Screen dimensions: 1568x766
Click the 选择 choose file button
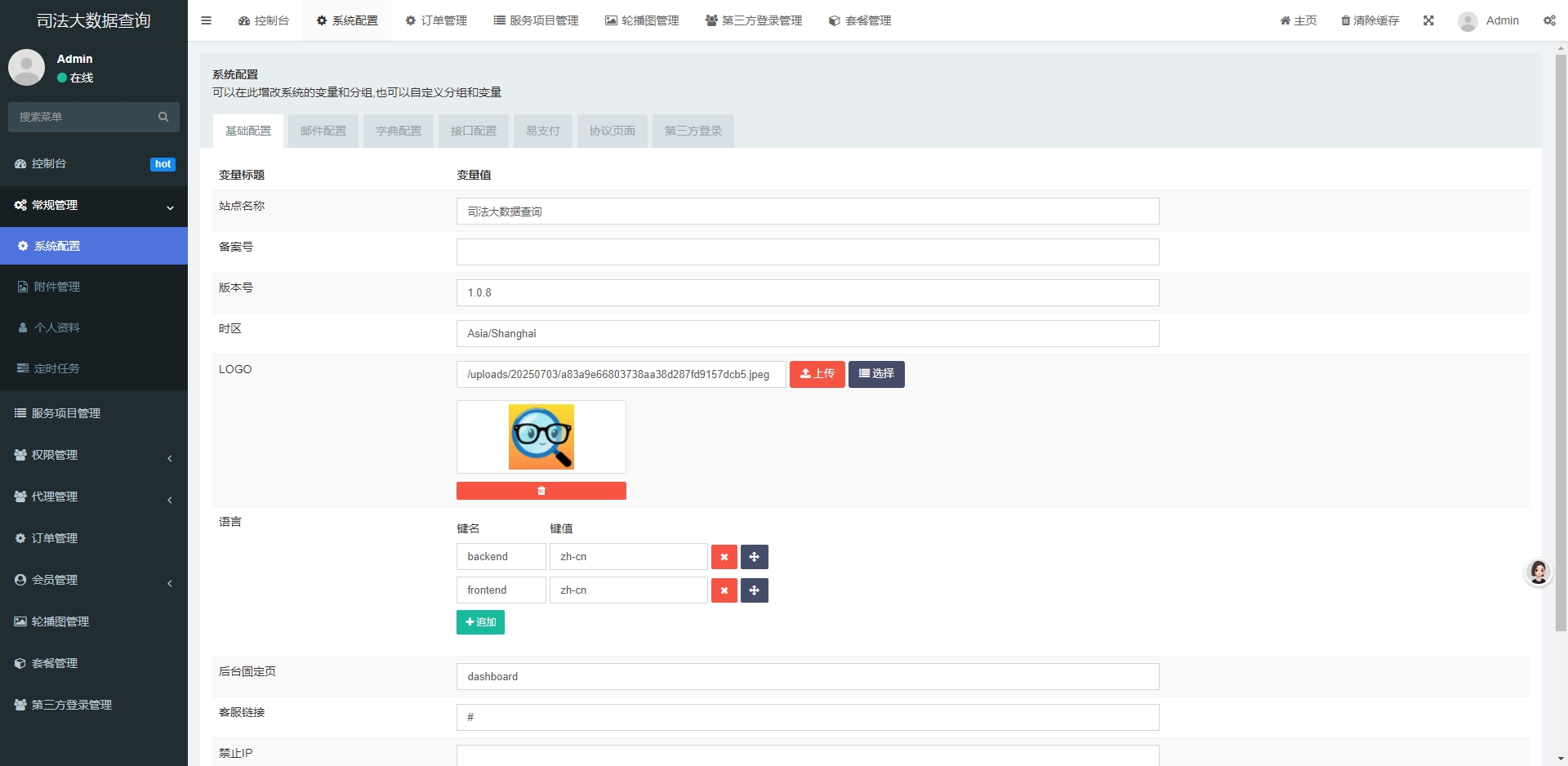(876, 374)
